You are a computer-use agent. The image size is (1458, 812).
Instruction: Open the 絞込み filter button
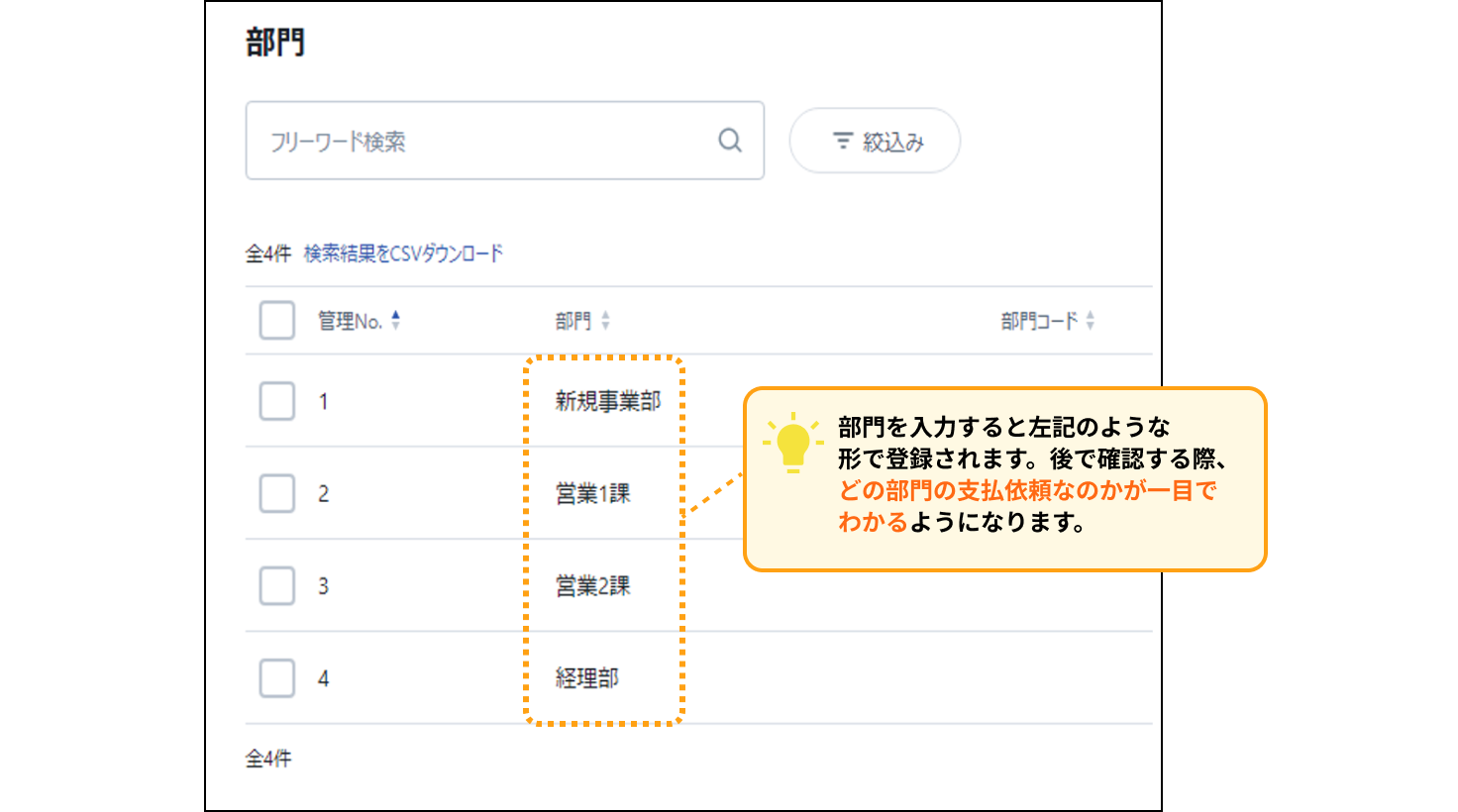click(x=875, y=142)
